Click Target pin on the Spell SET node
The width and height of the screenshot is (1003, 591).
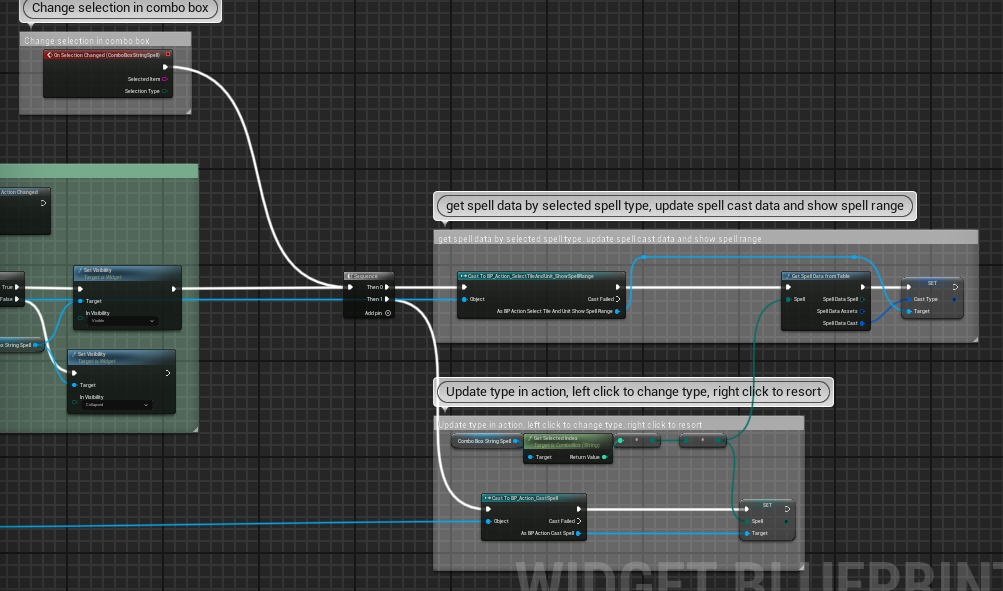coord(746,533)
